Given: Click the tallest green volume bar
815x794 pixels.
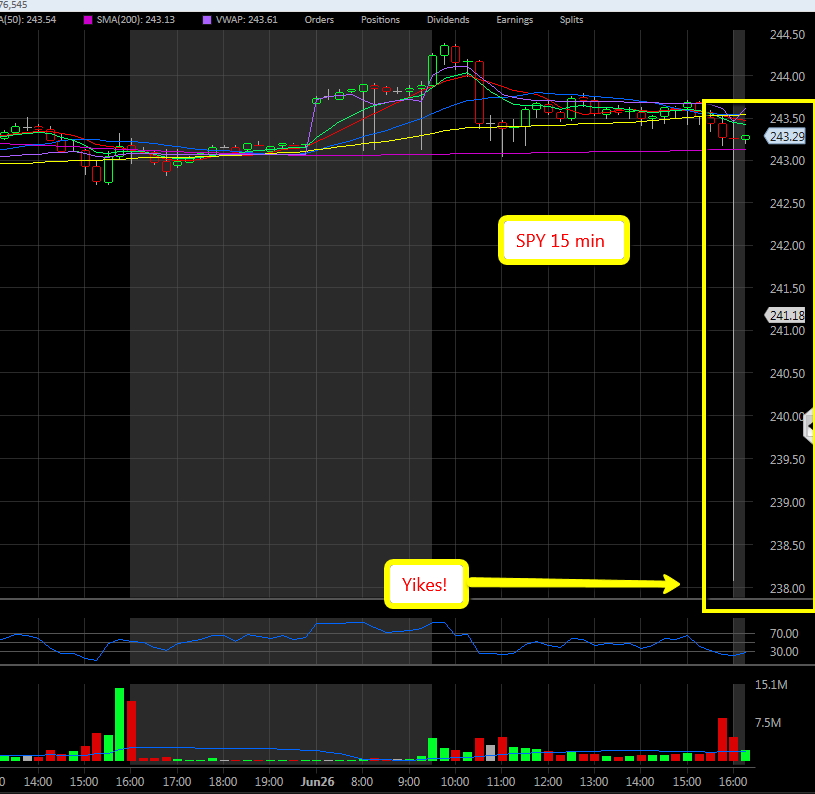Looking at the screenshot, I should tap(119, 723).
